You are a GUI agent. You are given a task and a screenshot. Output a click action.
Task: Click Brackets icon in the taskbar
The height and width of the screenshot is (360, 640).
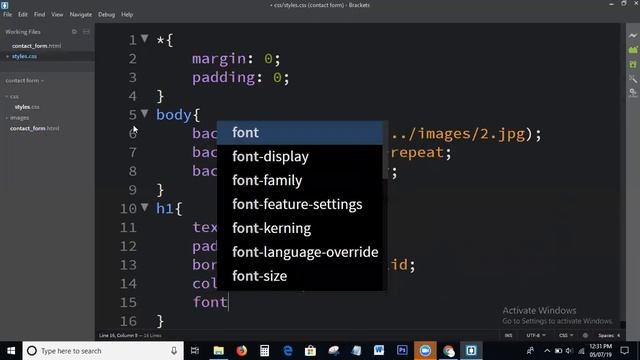(471, 351)
